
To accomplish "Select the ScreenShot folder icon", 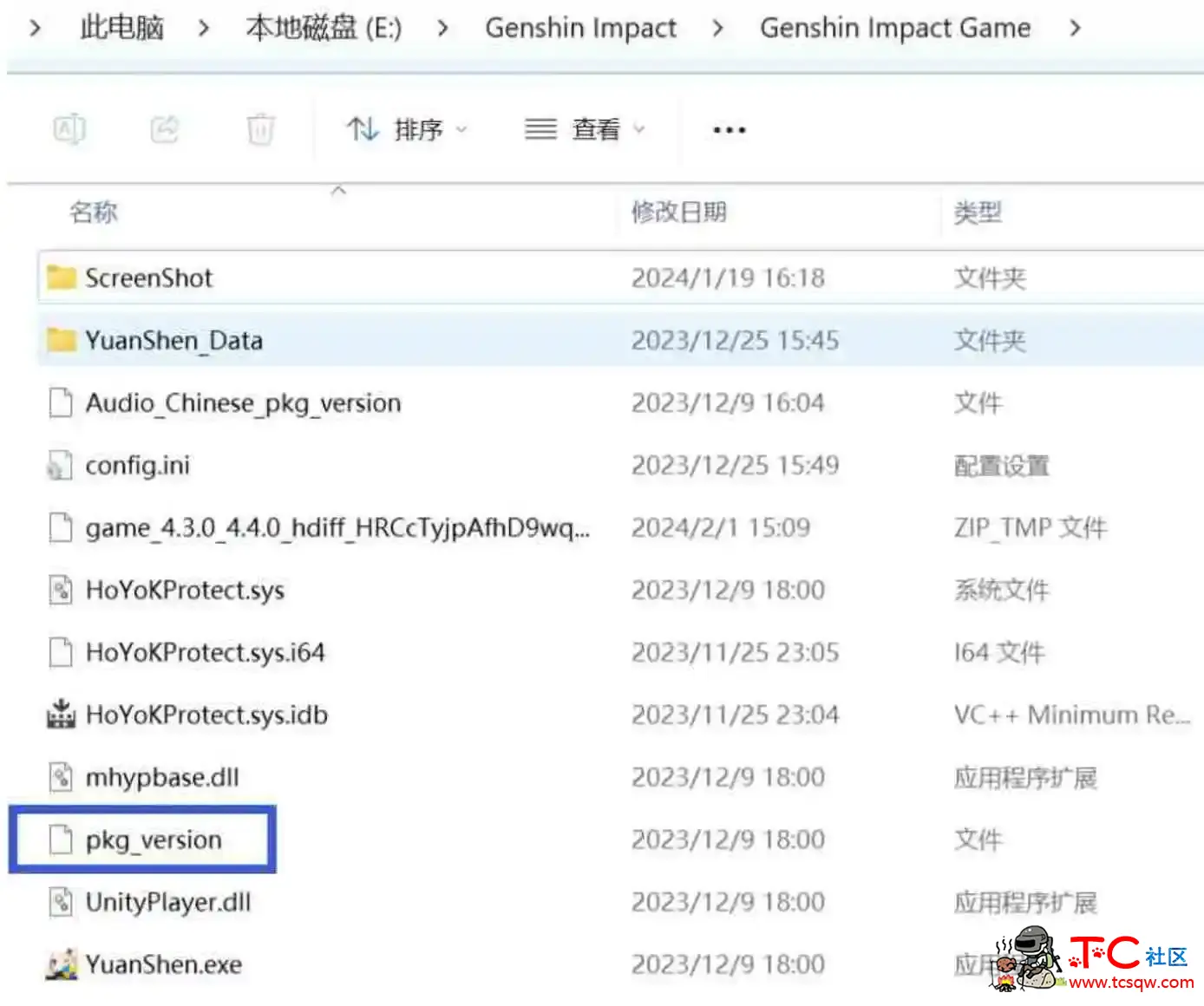I will (x=61, y=278).
